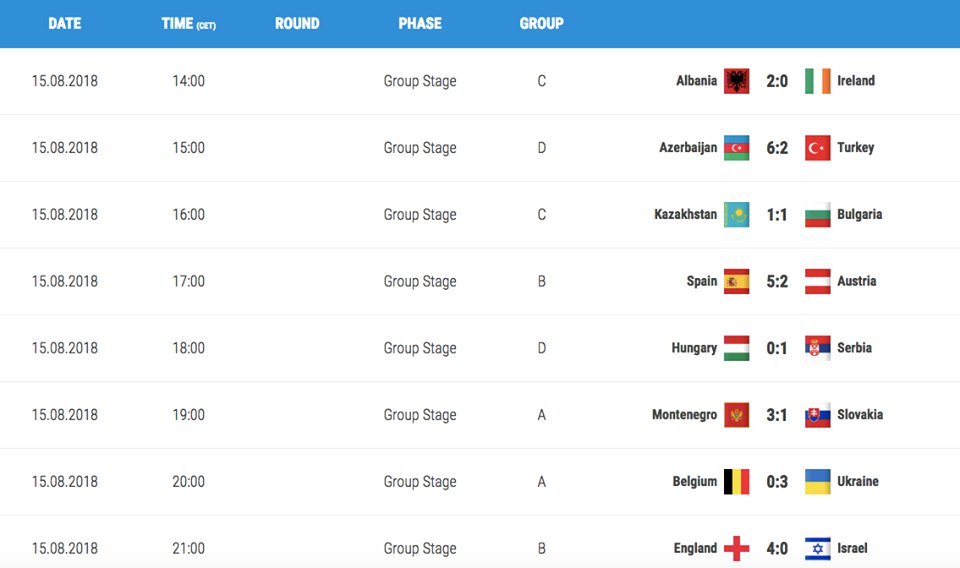This screenshot has height=568, width=960.
Task: Click the GROUP column header
Action: click(x=542, y=23)
